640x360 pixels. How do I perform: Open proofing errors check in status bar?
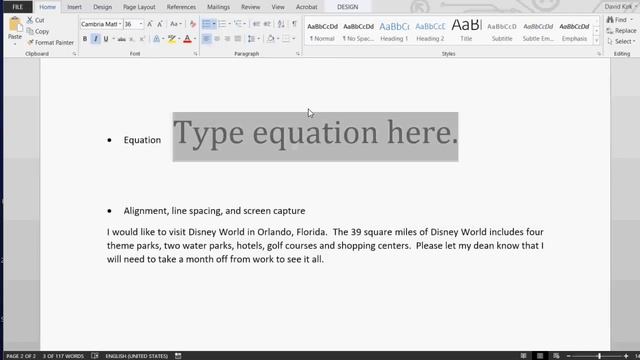(95, 356)
